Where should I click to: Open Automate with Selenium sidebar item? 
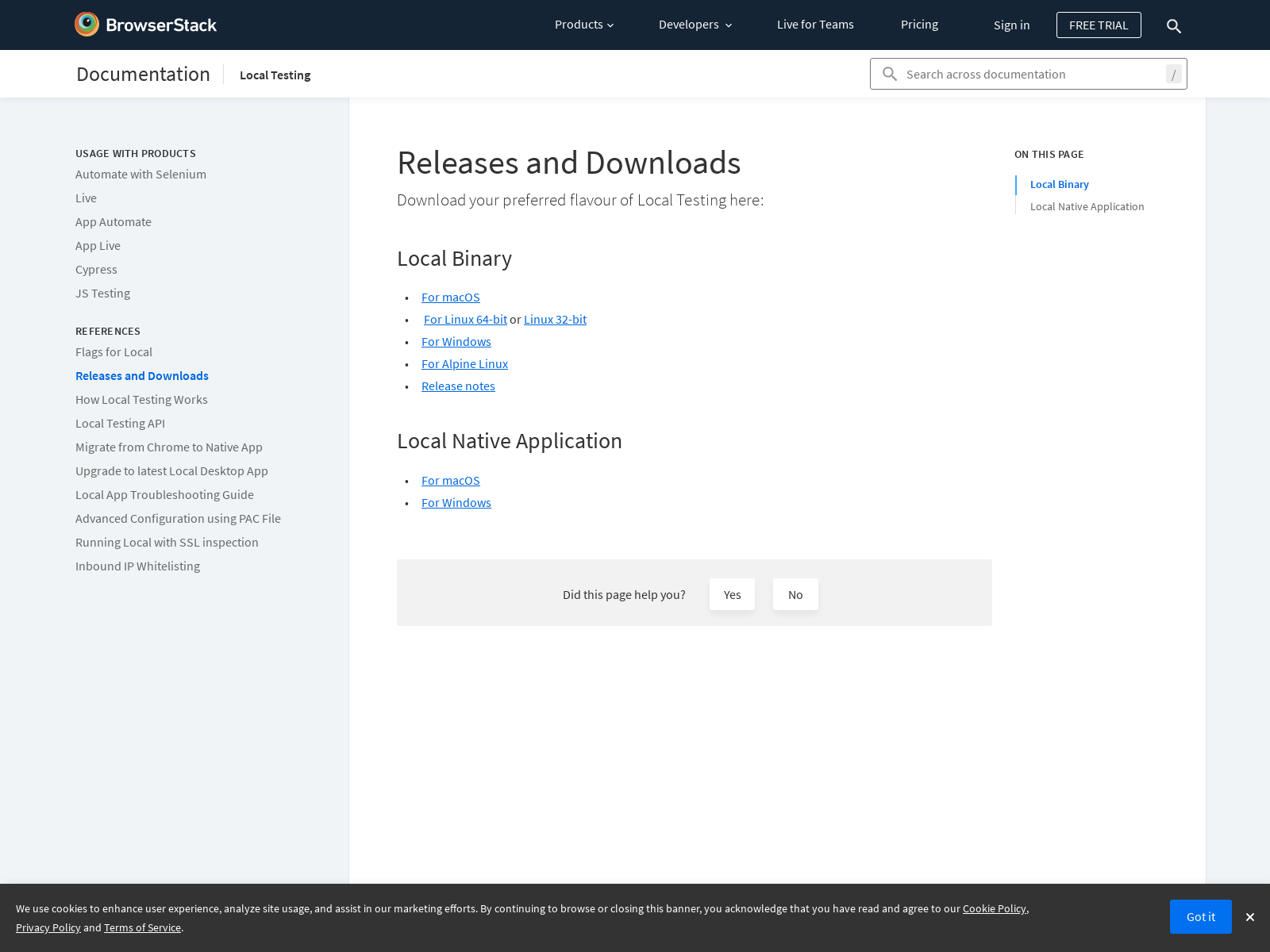pyautogui.click(x=140, y=175)
